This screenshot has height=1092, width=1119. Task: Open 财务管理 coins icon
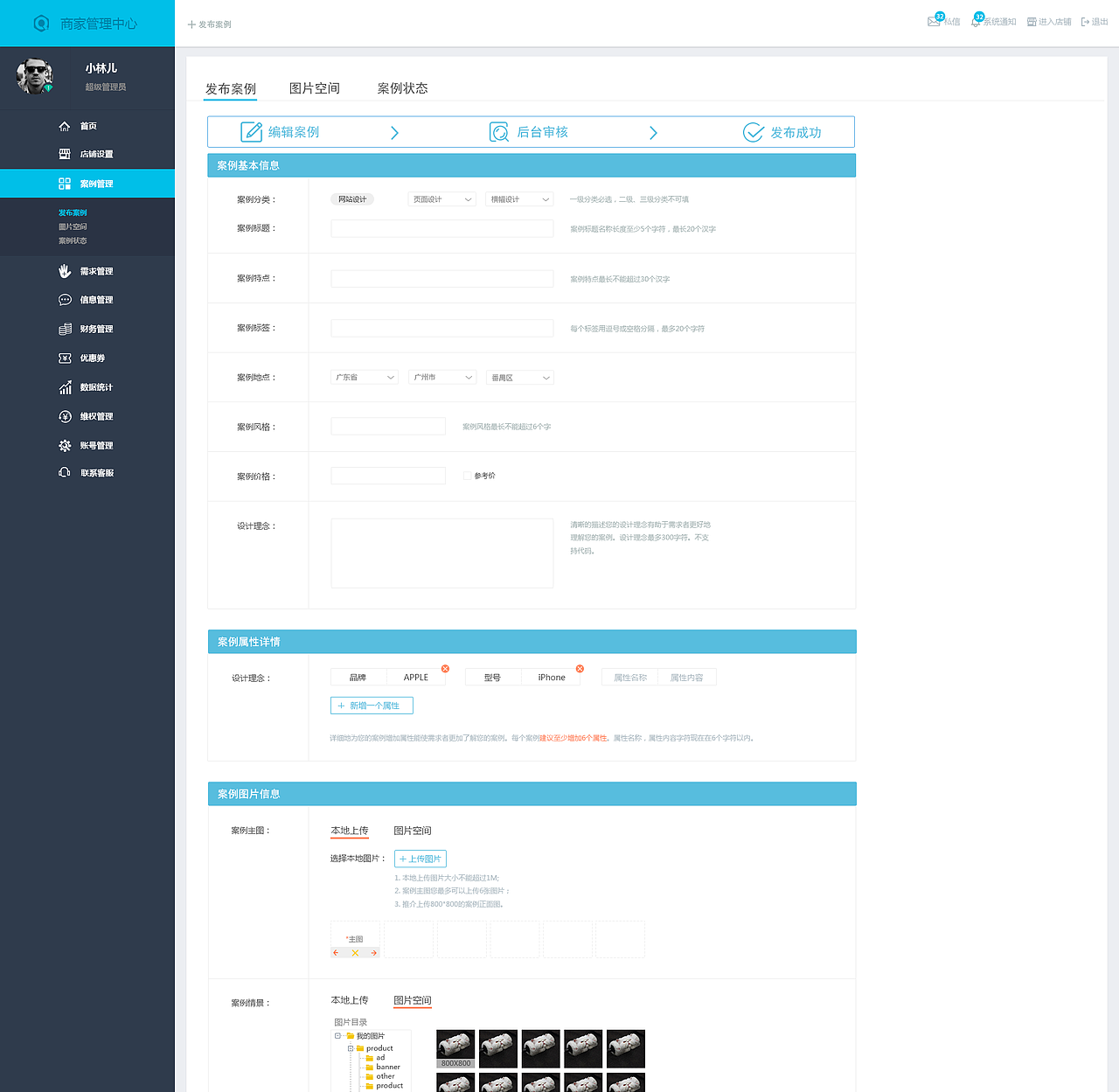tap(65, 329)
